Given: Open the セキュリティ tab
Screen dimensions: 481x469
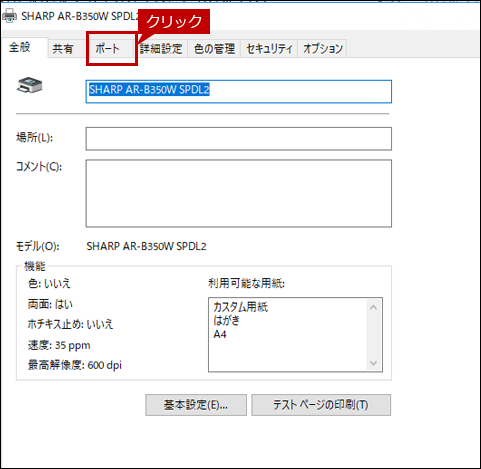Looking at the screenshot, I should (269, 49).
